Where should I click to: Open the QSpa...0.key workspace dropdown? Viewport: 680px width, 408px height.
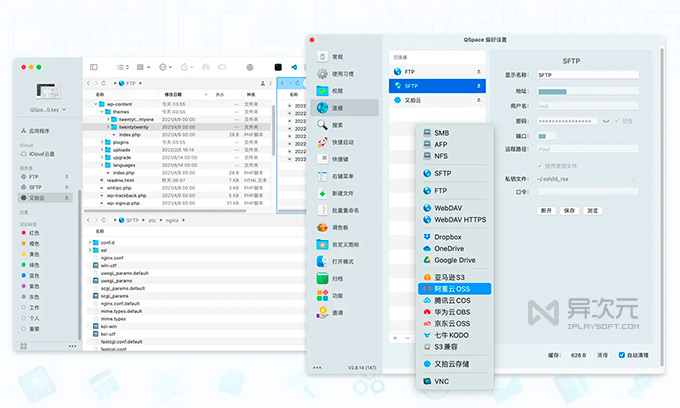[x=48, y=110]
